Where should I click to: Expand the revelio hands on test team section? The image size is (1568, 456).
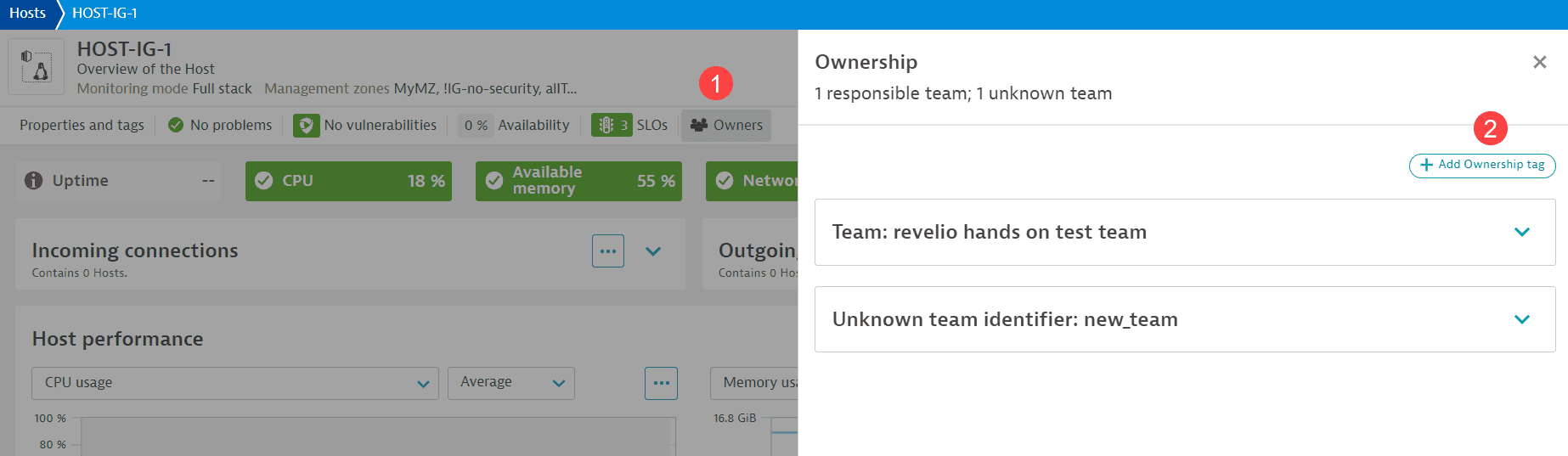click(1521, 232)
